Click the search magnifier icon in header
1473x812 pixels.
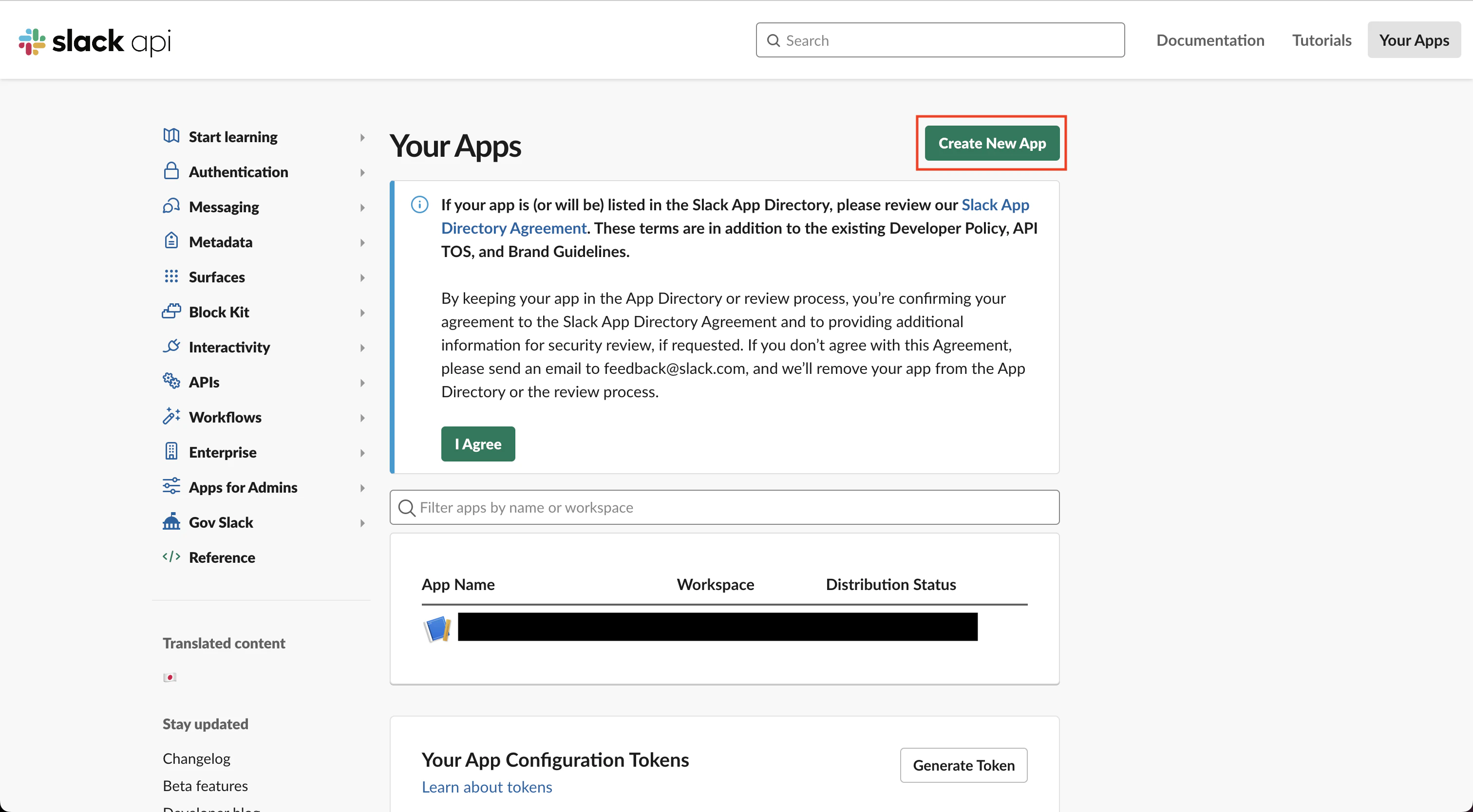click(773, 40)
